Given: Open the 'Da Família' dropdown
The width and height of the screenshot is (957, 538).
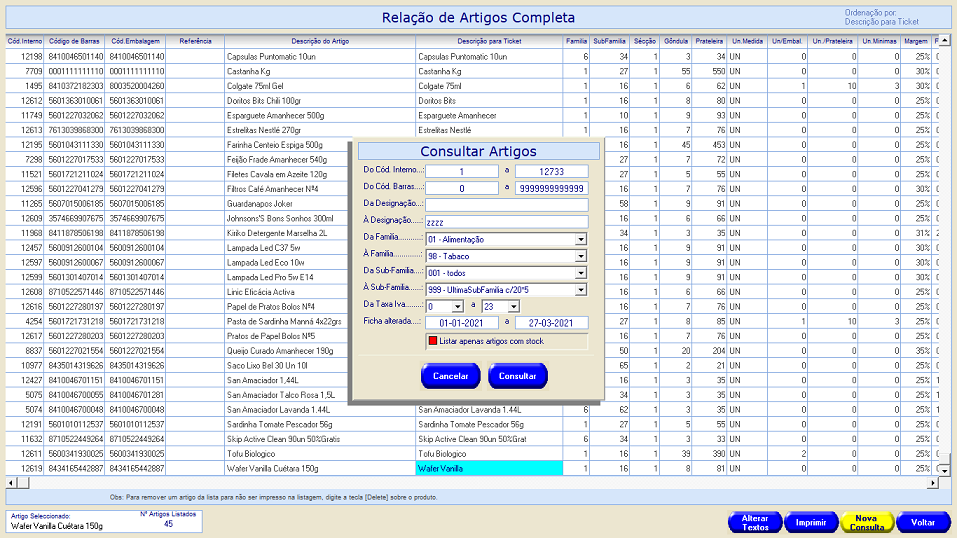Looking at the screenshot, I should tap(580, 239).
